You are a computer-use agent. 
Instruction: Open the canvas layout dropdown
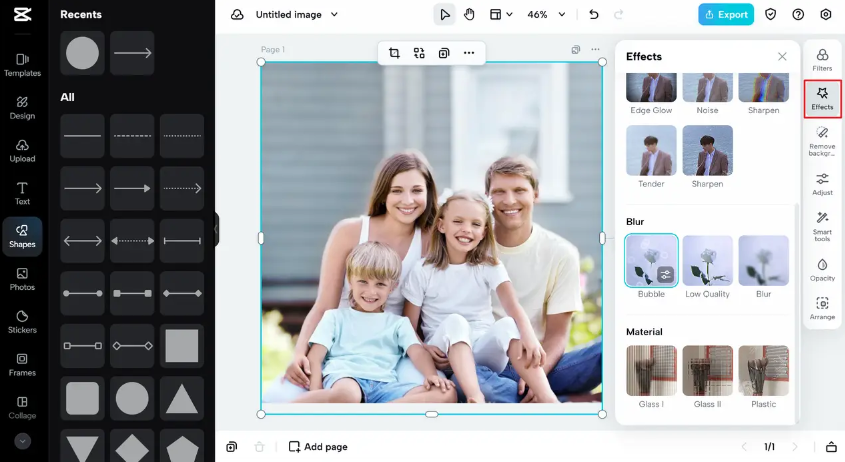coord(501,15)
